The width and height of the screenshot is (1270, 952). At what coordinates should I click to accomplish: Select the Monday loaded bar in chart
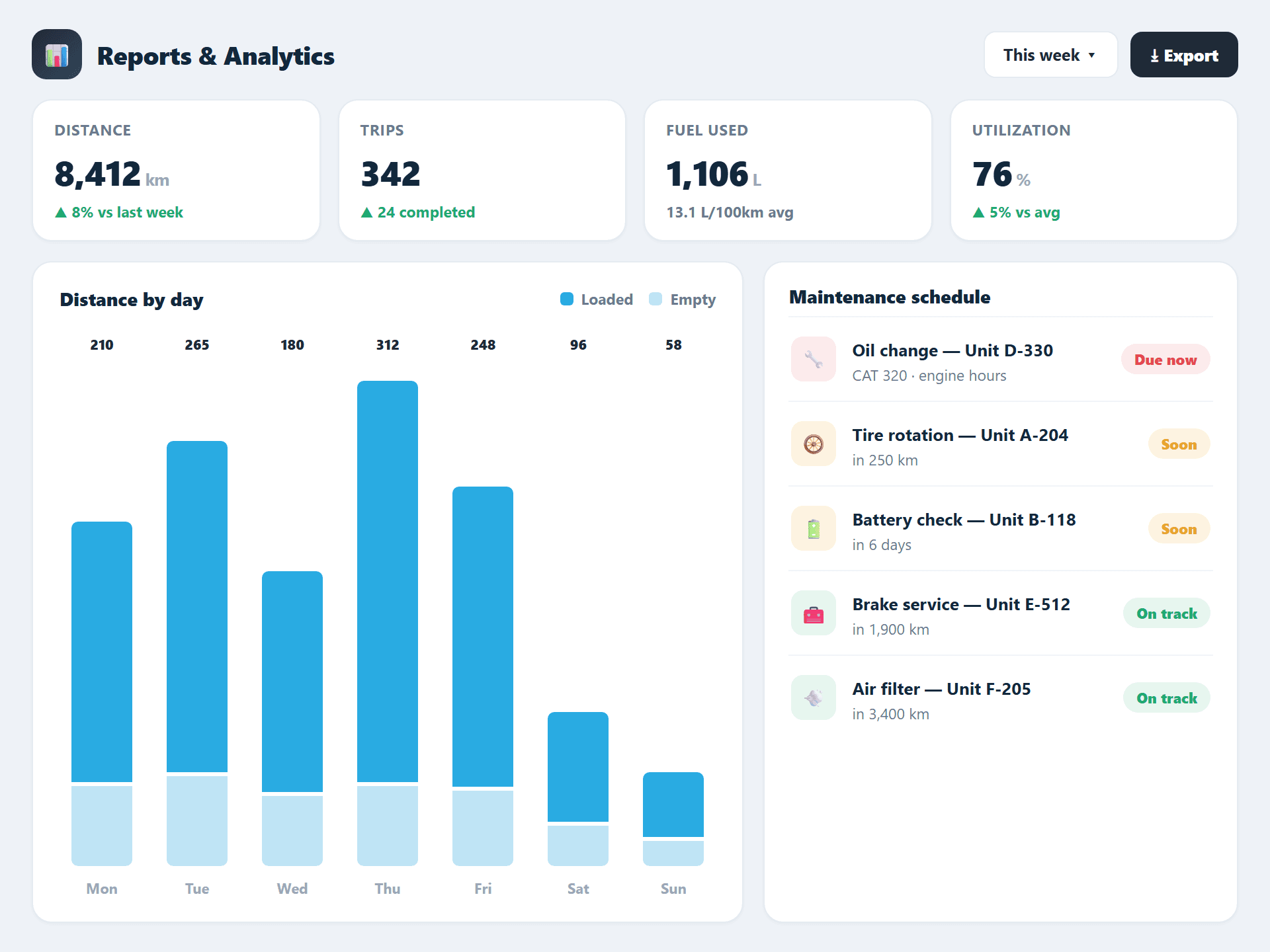click(102, 652)
